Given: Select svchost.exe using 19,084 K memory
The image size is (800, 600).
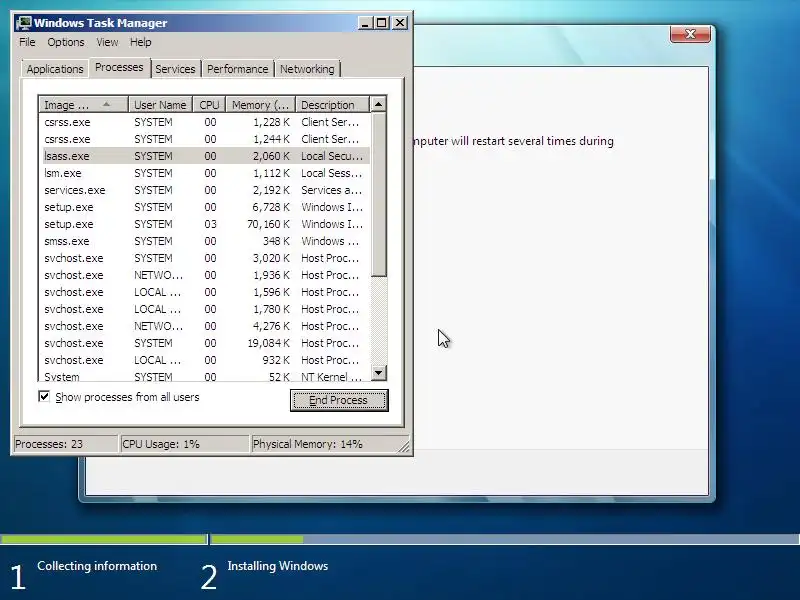Looking at the screenshot, I should (x=205, y=343).
